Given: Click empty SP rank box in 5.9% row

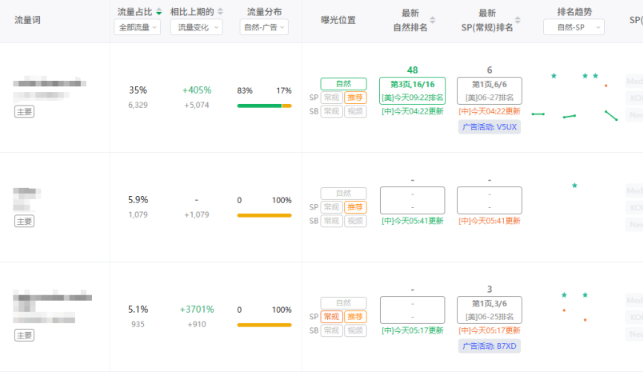Looking at the screenshot, I should coord(489,200).
